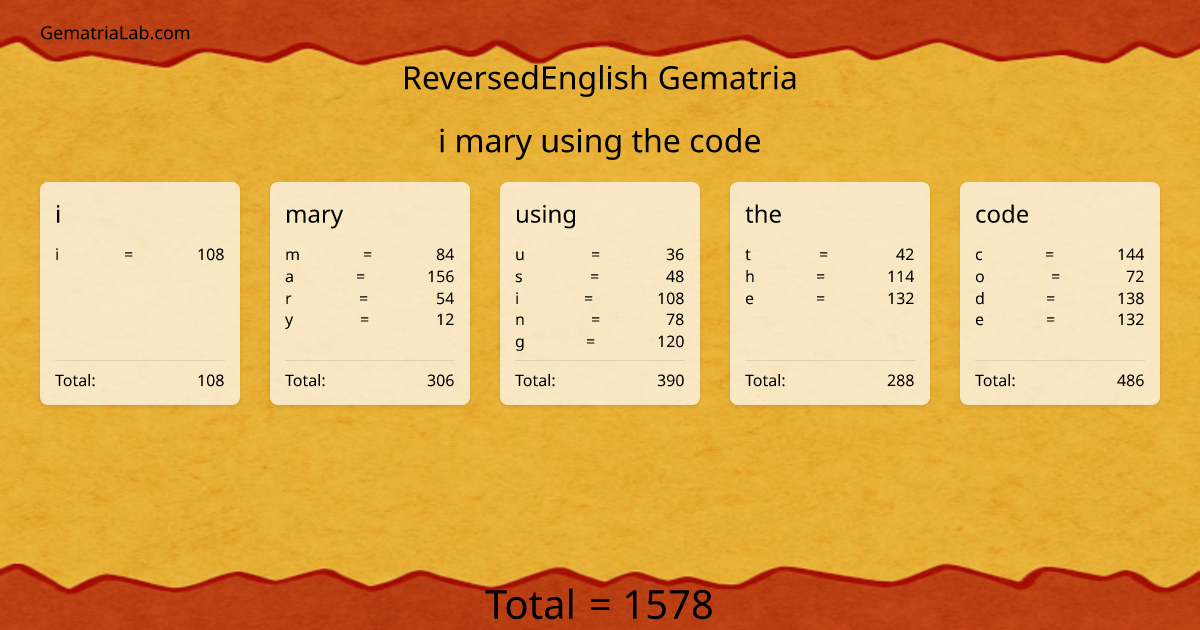Click the value 54 for letter r

coord(445,298)
